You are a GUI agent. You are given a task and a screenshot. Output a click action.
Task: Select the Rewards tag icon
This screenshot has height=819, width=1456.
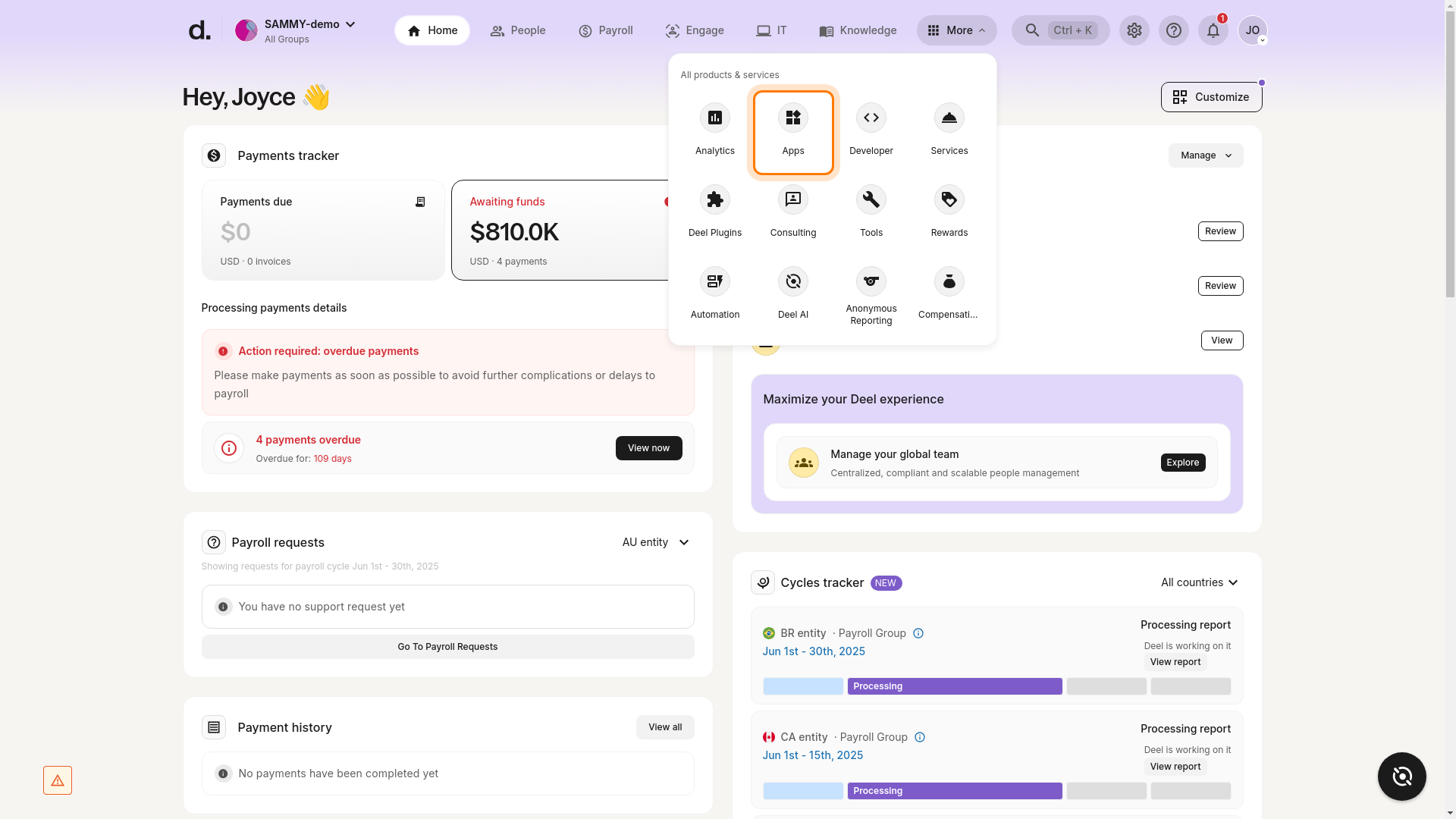(x=949, y=199)
